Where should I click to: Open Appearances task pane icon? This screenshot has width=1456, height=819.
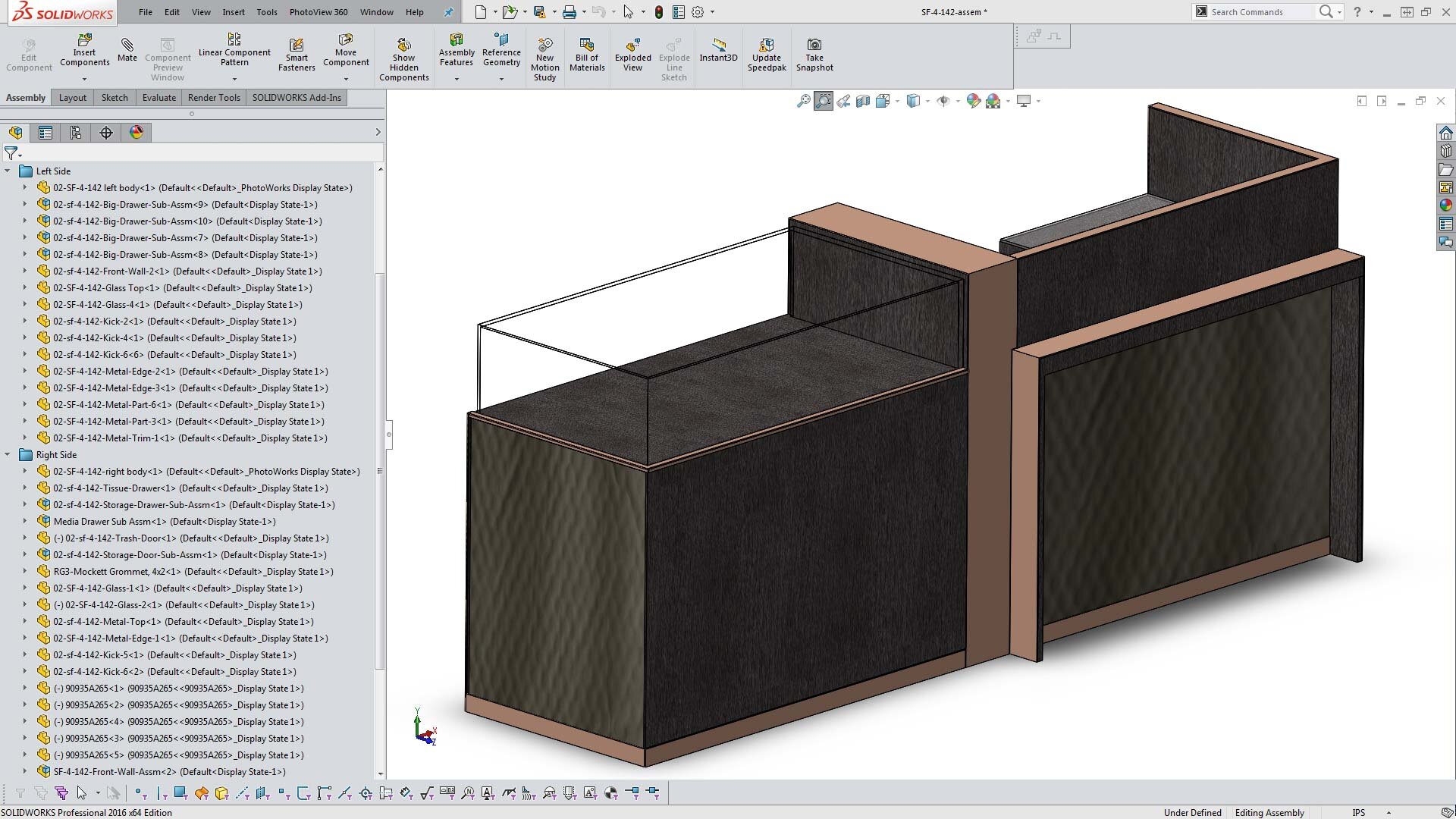click(1446, 205)
